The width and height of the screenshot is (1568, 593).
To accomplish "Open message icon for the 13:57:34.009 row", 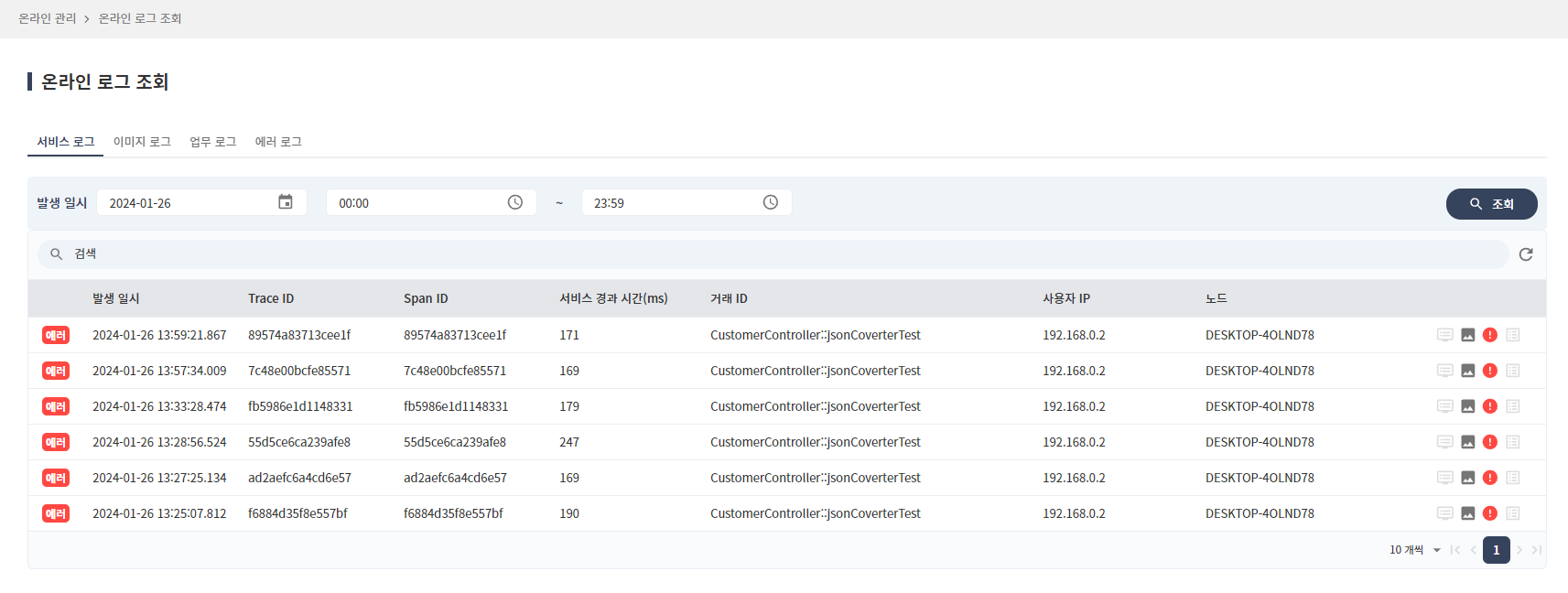I will tap(1445, 371).
